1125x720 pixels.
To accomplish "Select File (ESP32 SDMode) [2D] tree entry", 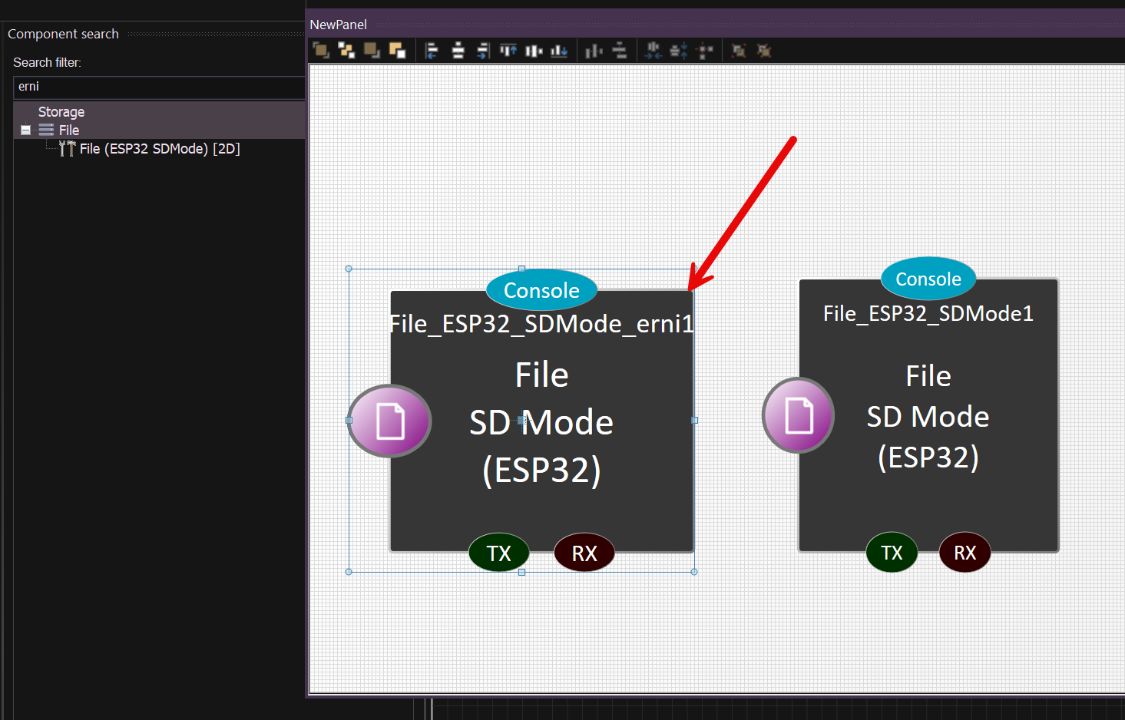I will point(159,148).
